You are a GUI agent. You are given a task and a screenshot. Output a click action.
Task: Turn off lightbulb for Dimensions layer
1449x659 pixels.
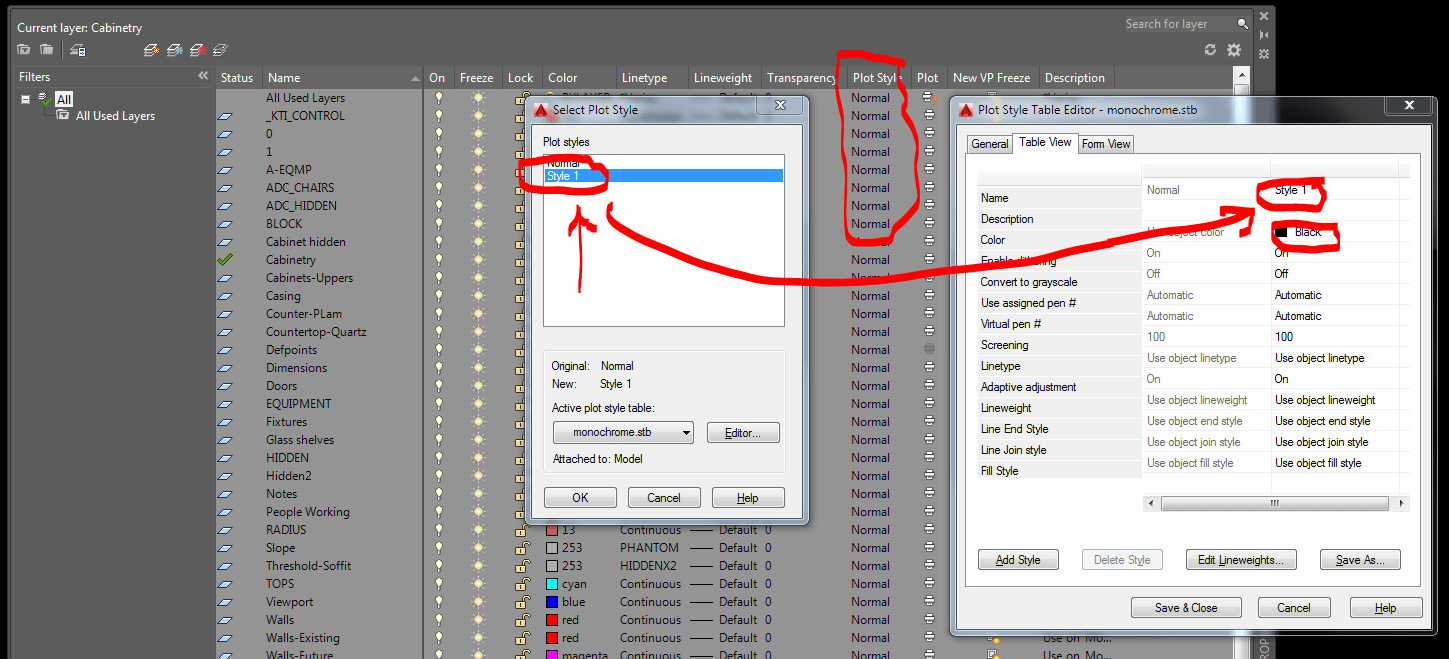point(438,368)
